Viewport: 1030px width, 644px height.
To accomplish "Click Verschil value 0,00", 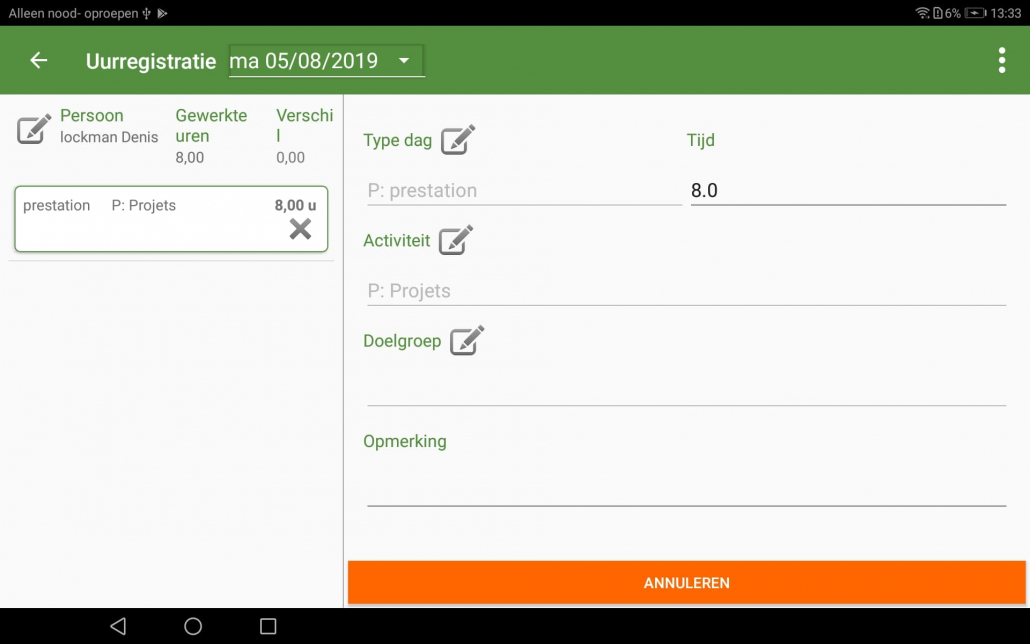I will click(290, 158).
